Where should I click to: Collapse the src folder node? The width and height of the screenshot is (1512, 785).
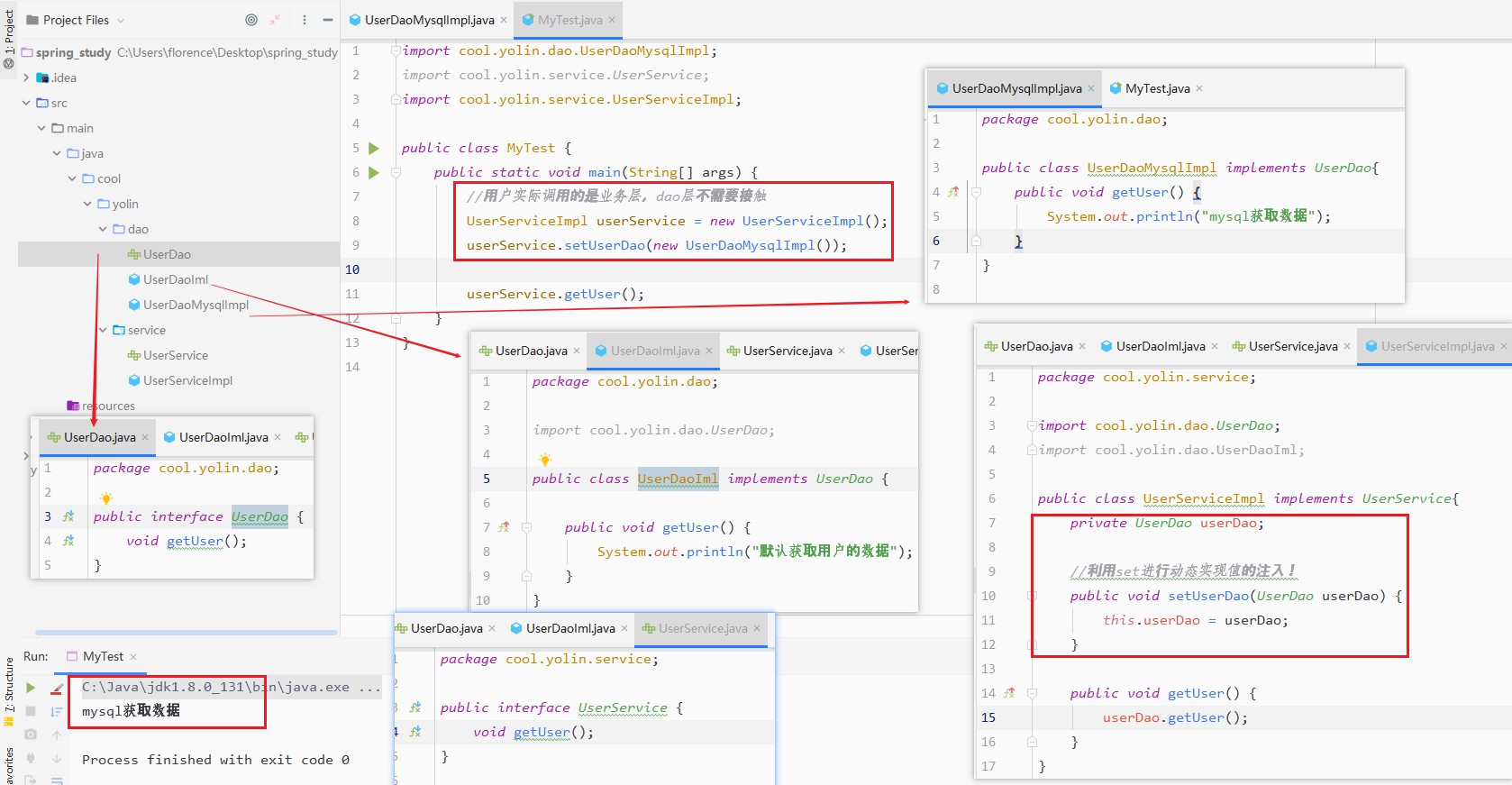[26, 103]
